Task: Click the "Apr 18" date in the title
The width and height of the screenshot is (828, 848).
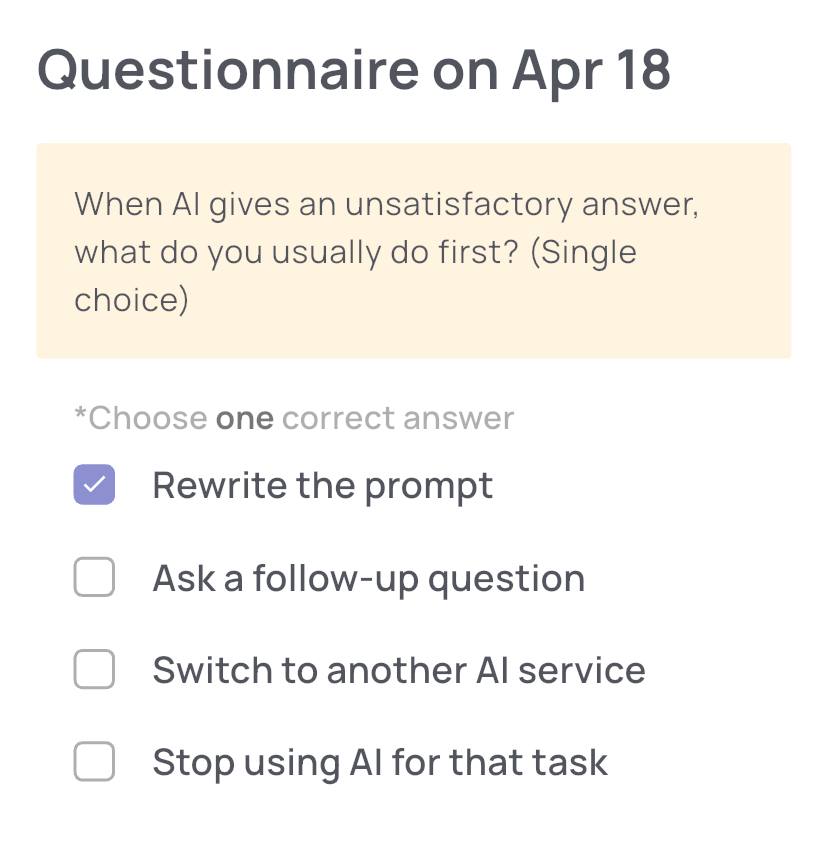Action: [x=591, y=70]
